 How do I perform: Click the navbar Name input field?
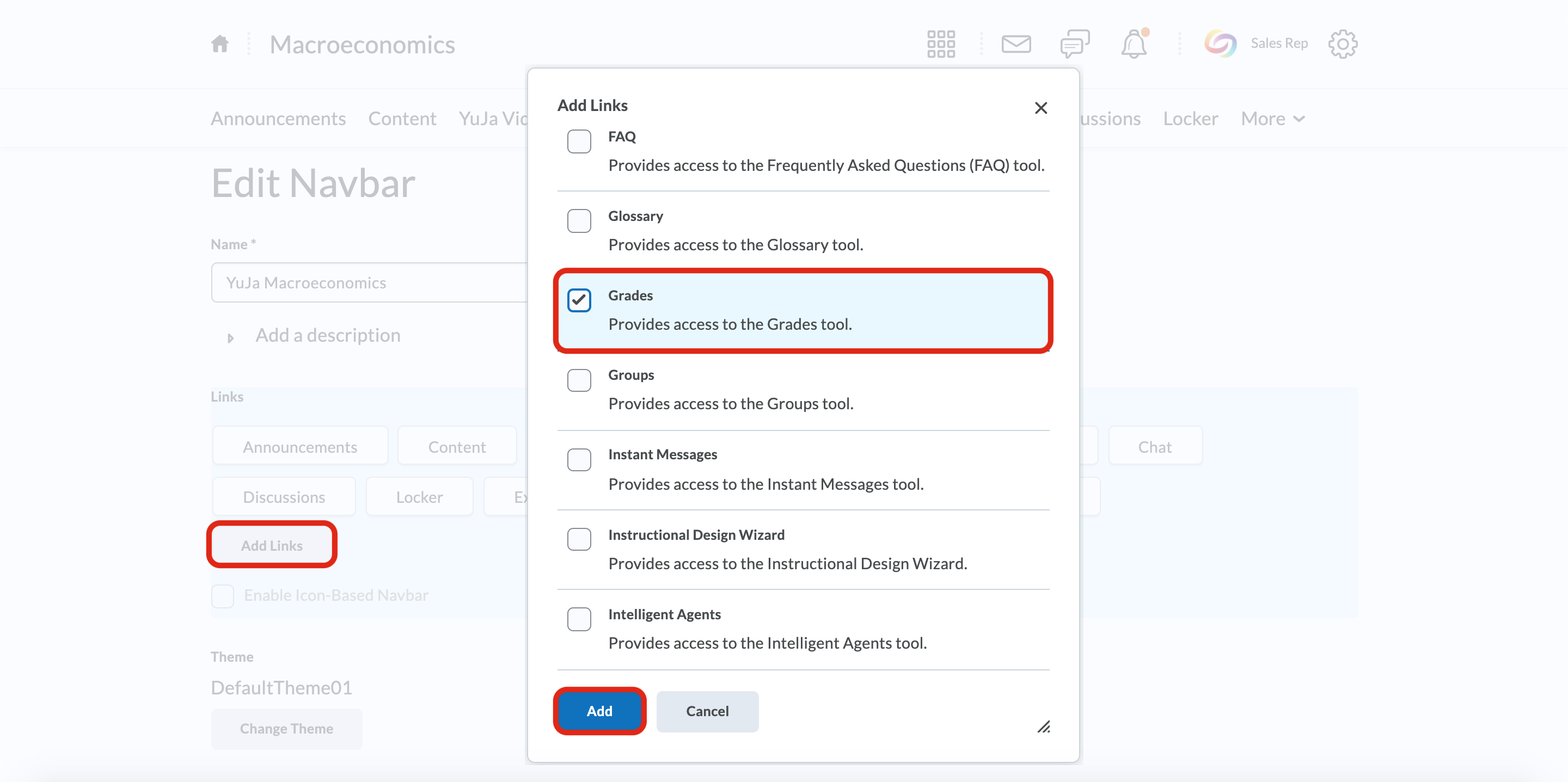tap(365, 282)
